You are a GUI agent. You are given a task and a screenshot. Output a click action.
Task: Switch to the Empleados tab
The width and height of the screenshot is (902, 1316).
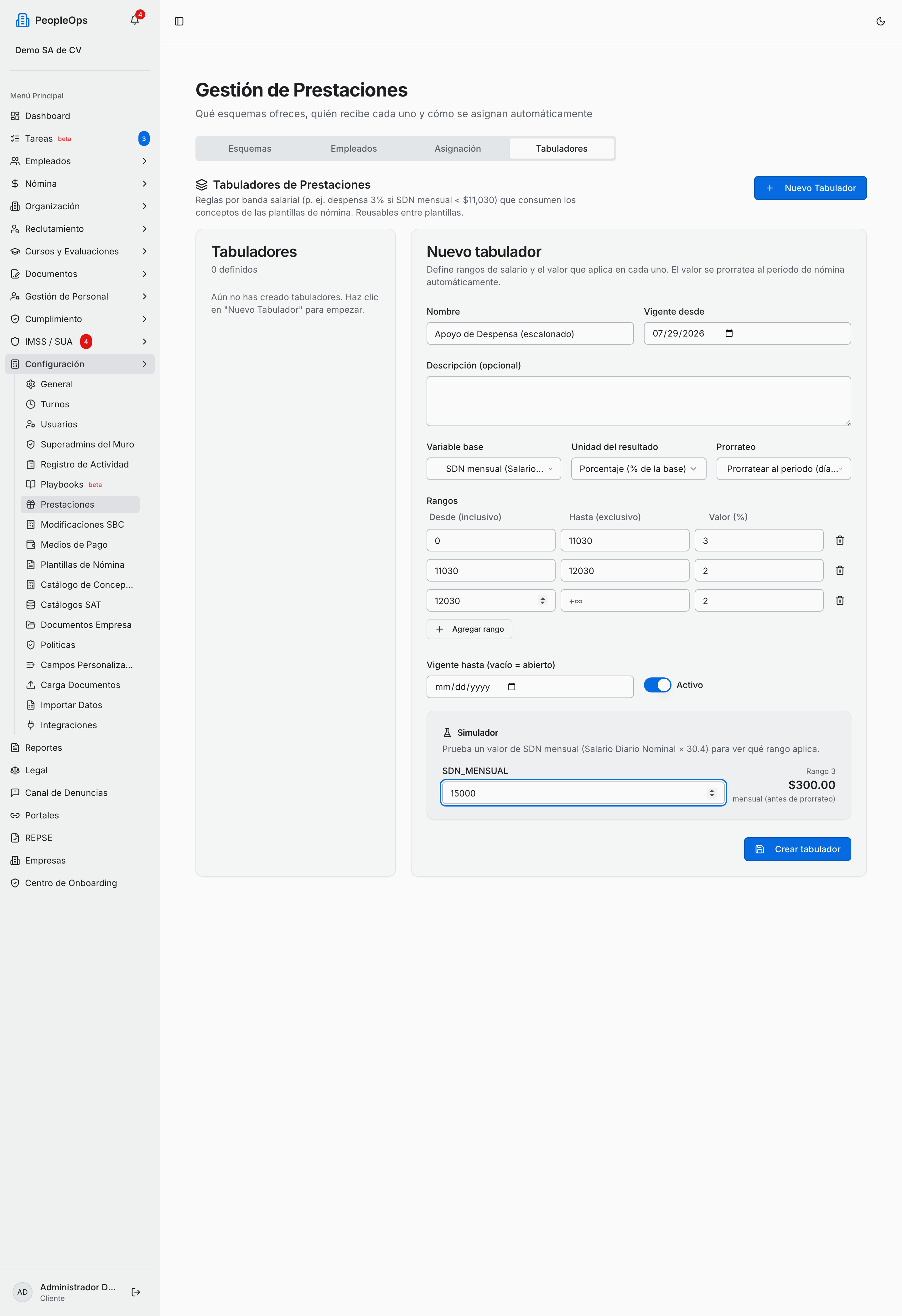point(354,148)
